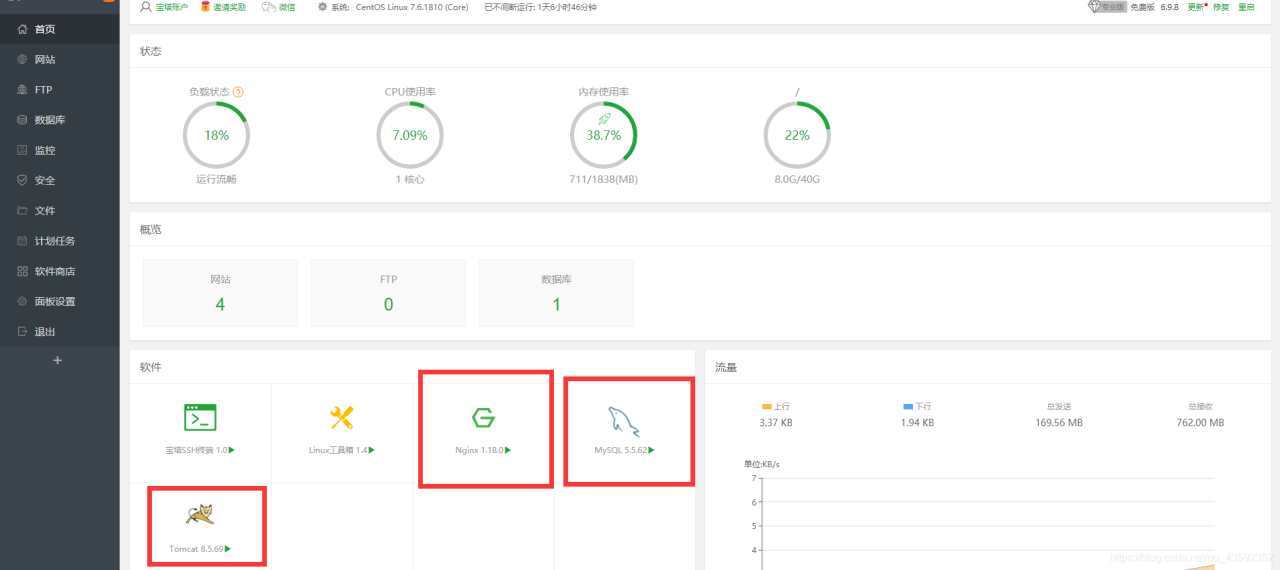Click the folder icon beside 文件
The image size is (1280, 570).
pyautogui.click(x=23, y=211)
